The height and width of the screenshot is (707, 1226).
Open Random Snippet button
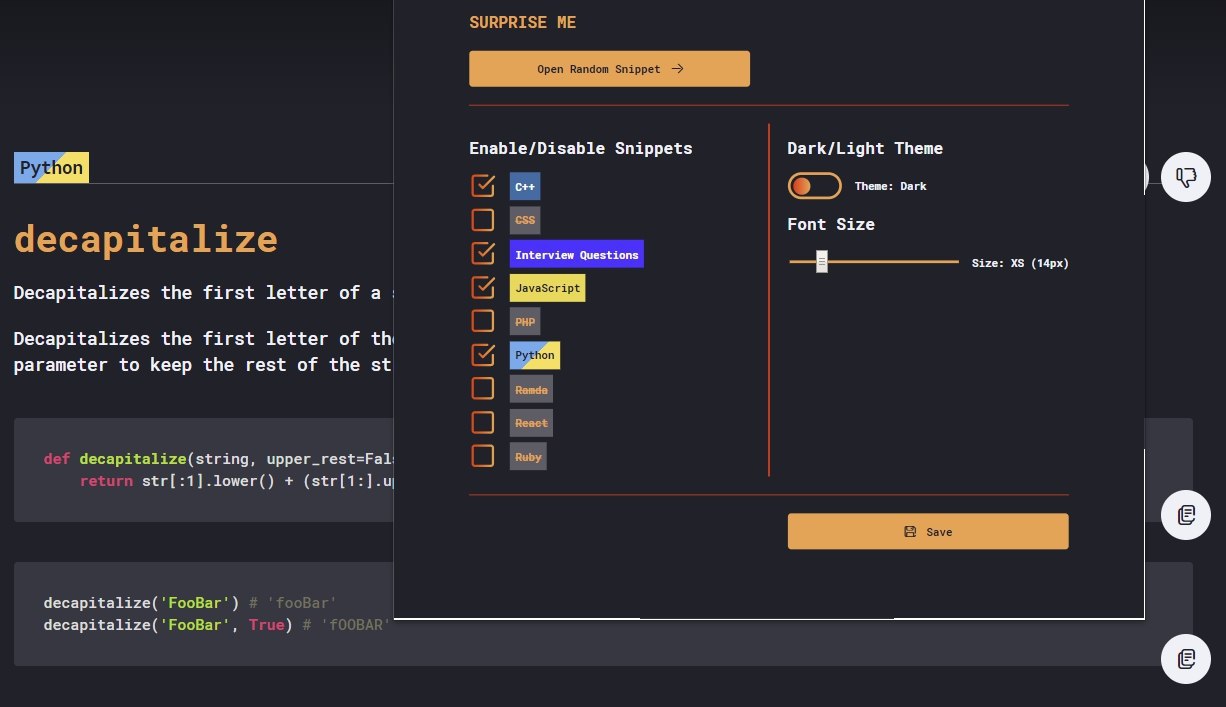(x=609, y=69)
